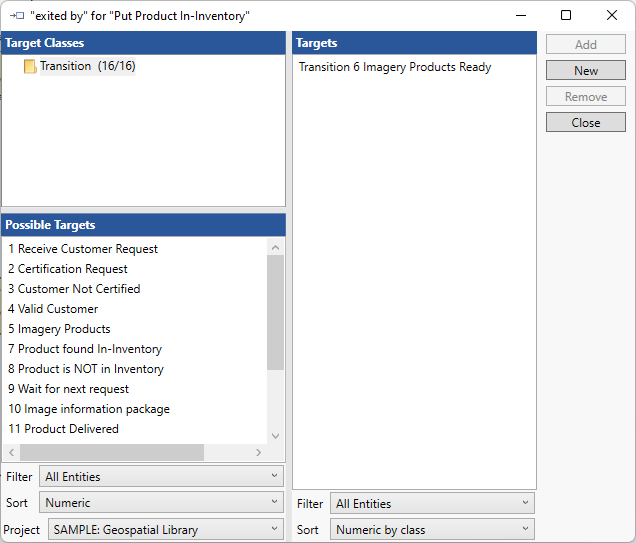Click the dialog title bar relationship icon
This screenshot has height=543, width=636.
coord(16,16)
